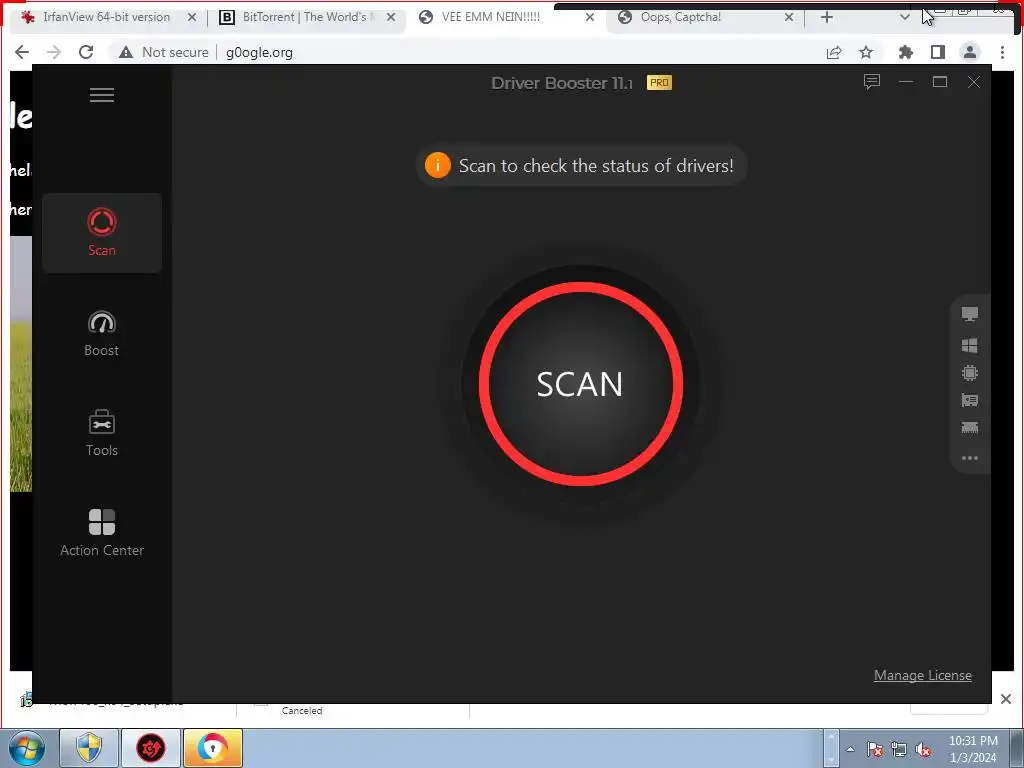
Task: Click the PRO badge next to title
Action: (659, 83)
